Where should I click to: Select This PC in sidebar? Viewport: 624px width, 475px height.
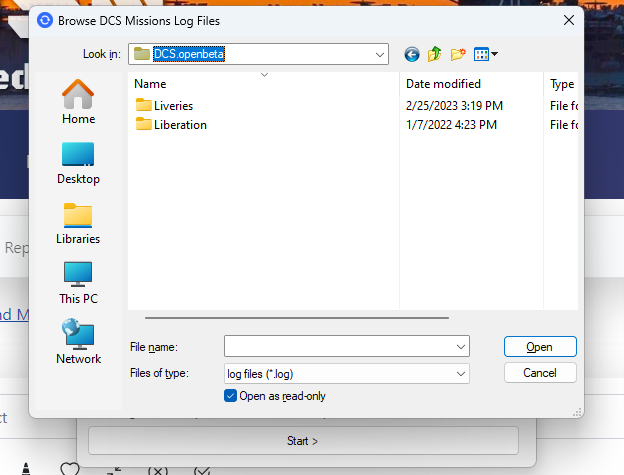(x=78, y=283)
